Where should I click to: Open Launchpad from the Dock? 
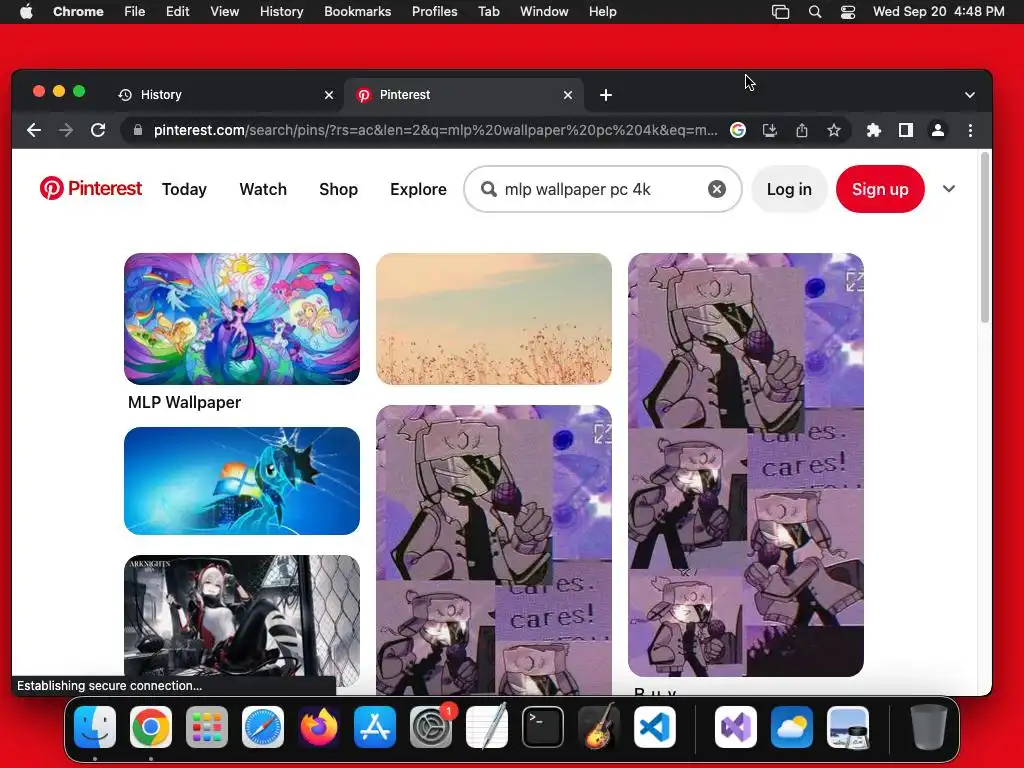[207, 727]
